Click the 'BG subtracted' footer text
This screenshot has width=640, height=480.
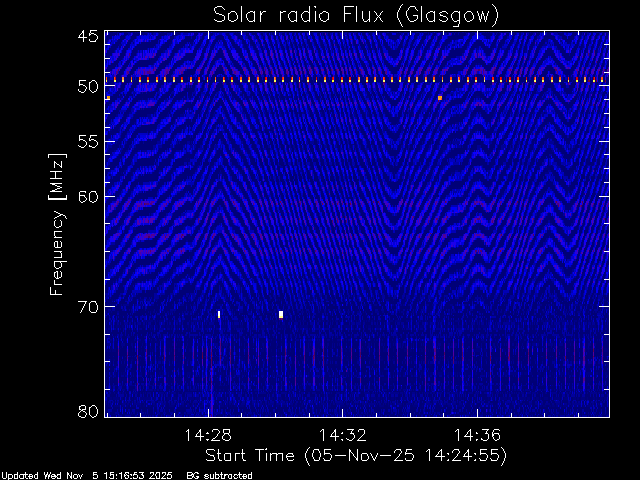(220, 476)
